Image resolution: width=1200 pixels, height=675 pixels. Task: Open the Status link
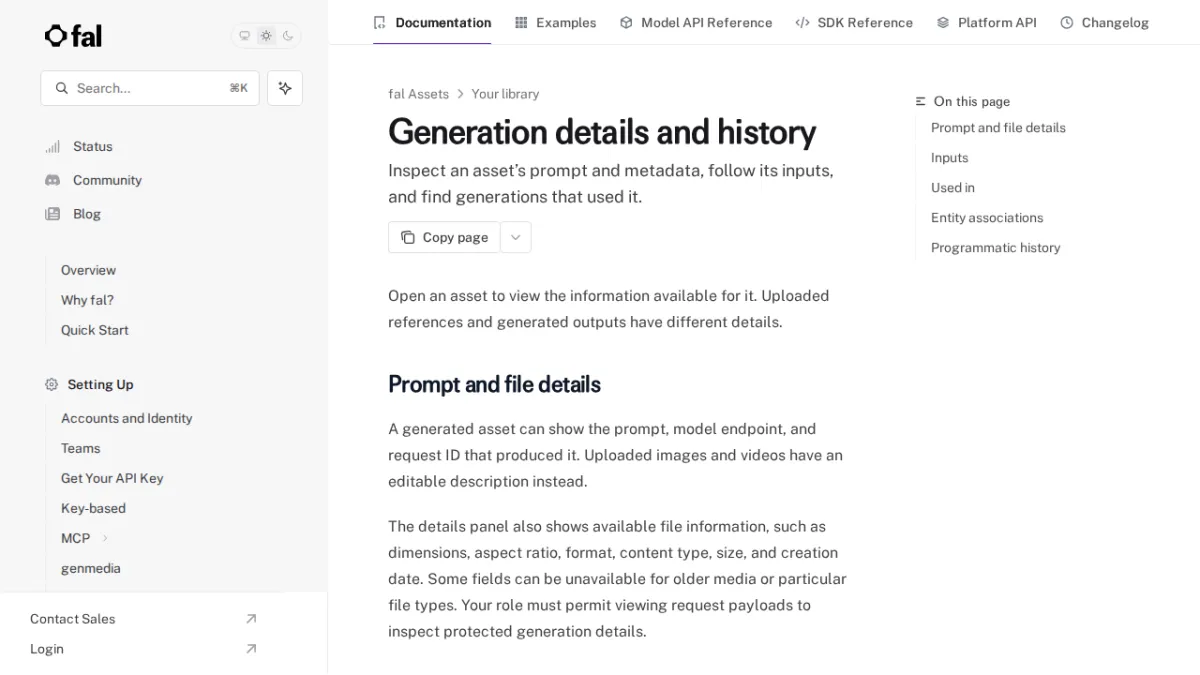point(93,146)
